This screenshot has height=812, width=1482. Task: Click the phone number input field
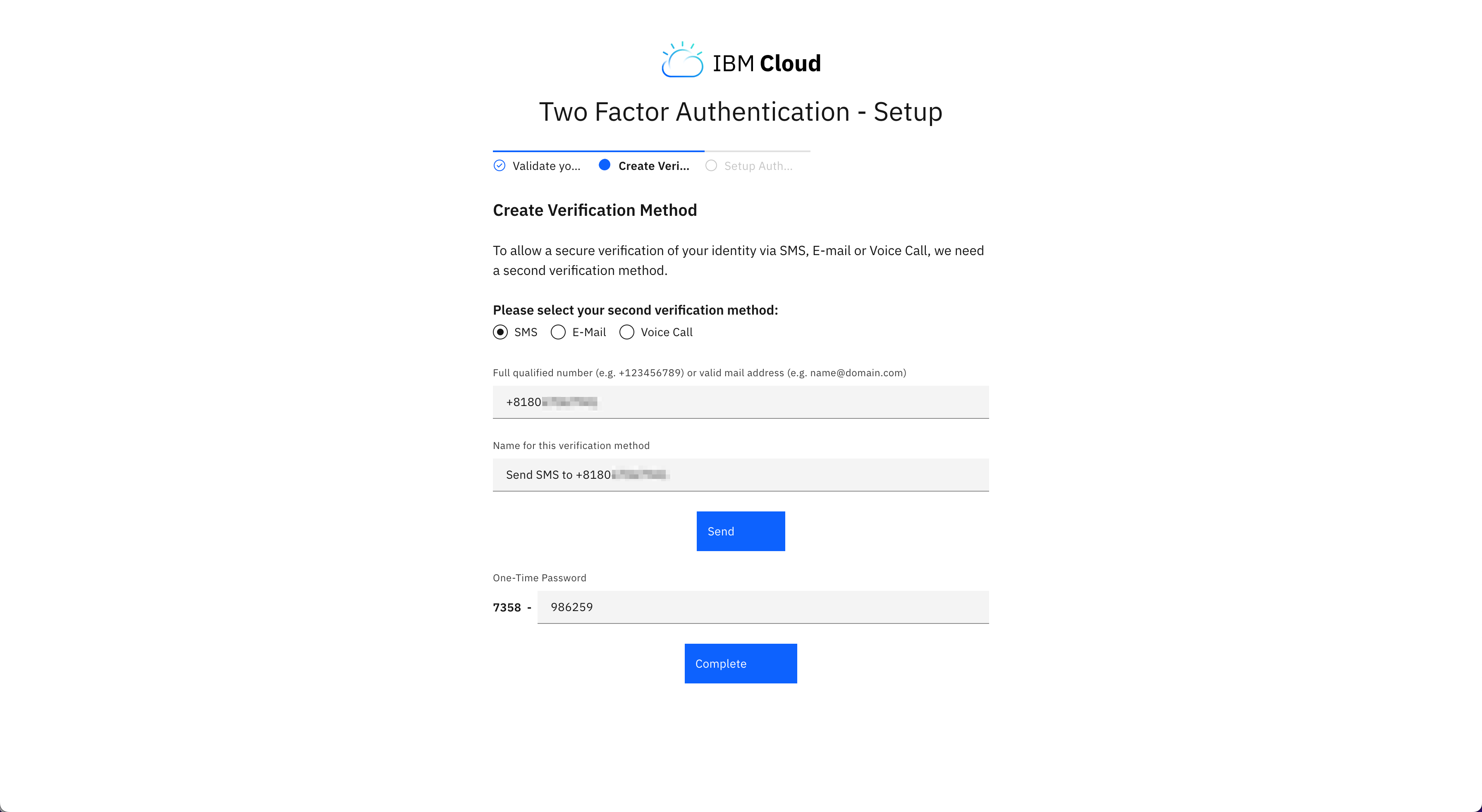pyautogui.click(x=740, y=402)
